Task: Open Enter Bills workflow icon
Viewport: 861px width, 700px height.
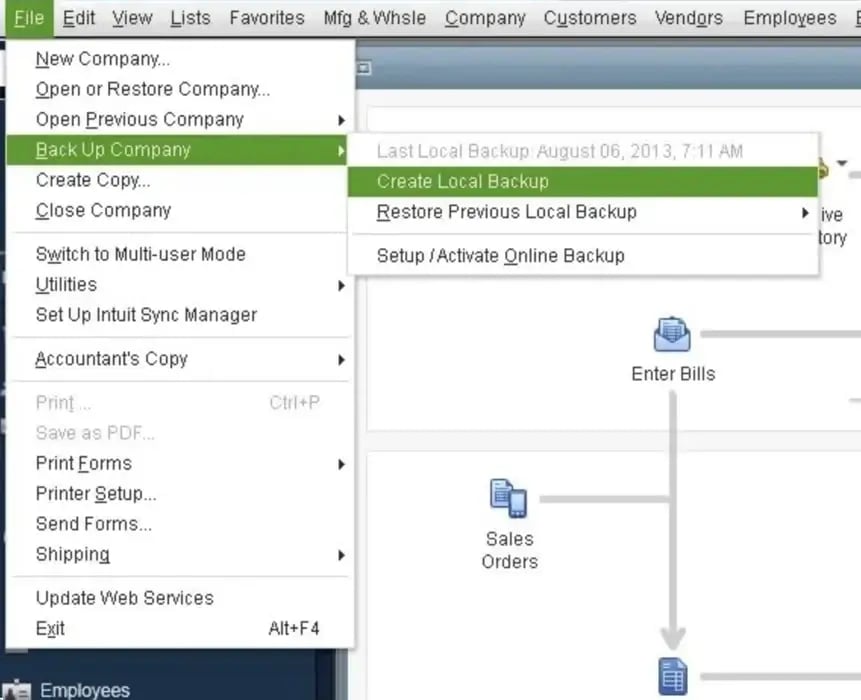Action: pyautogui.click(x=671, y=335)
